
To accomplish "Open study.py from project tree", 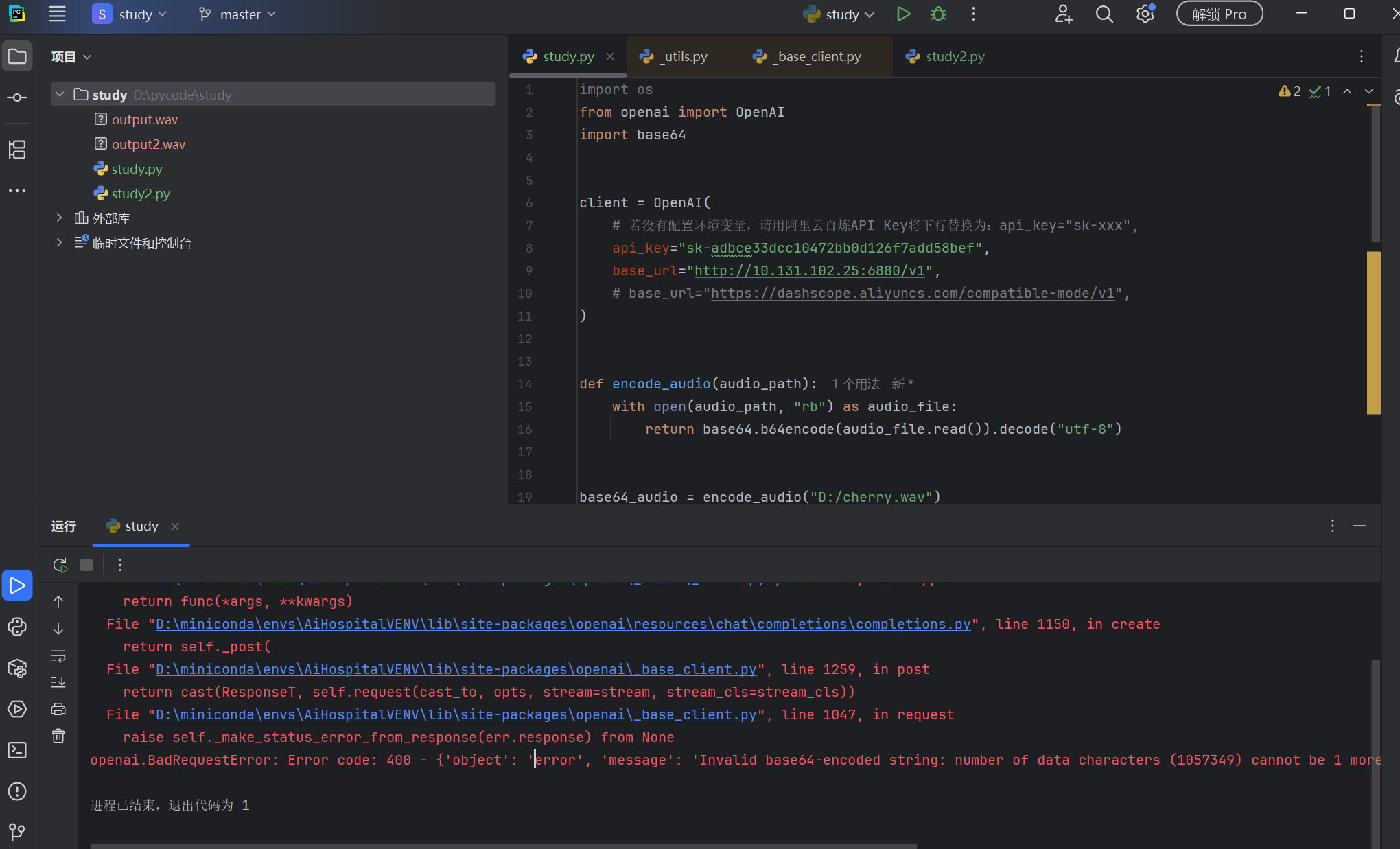I will click(x=137, y=169).
